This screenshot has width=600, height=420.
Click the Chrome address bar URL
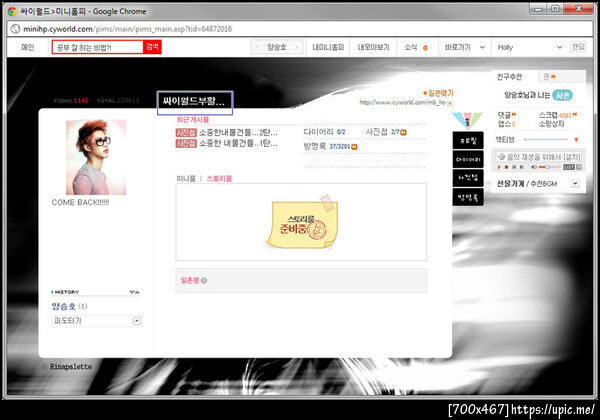click(x=127, y=29)
